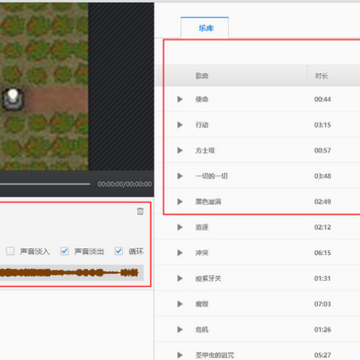Click the 03:48 duration value

(x=322, y=176)
